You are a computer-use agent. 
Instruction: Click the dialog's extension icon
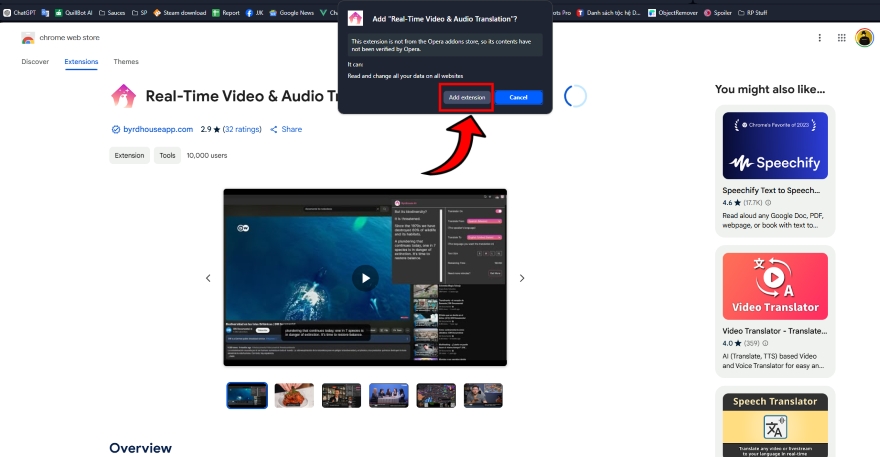(x=355, y=19)
